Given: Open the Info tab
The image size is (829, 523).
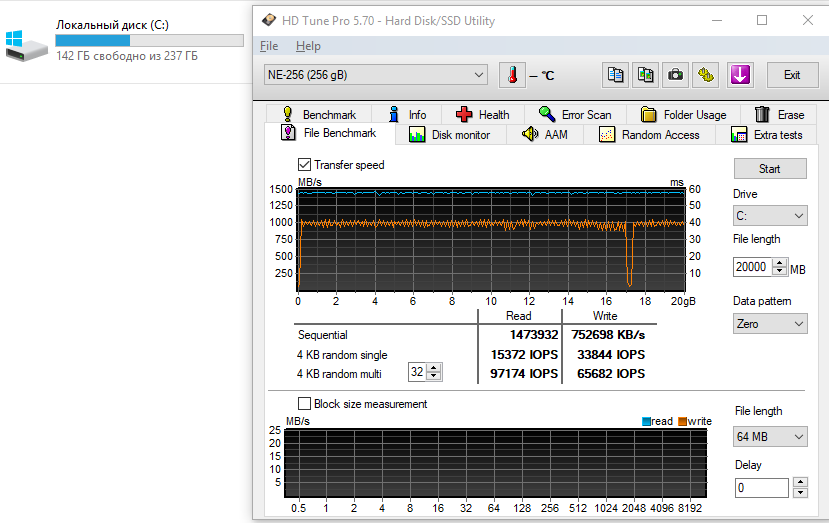Looking at the screenshot, I should pyautogui.click(x=407, y=114).
